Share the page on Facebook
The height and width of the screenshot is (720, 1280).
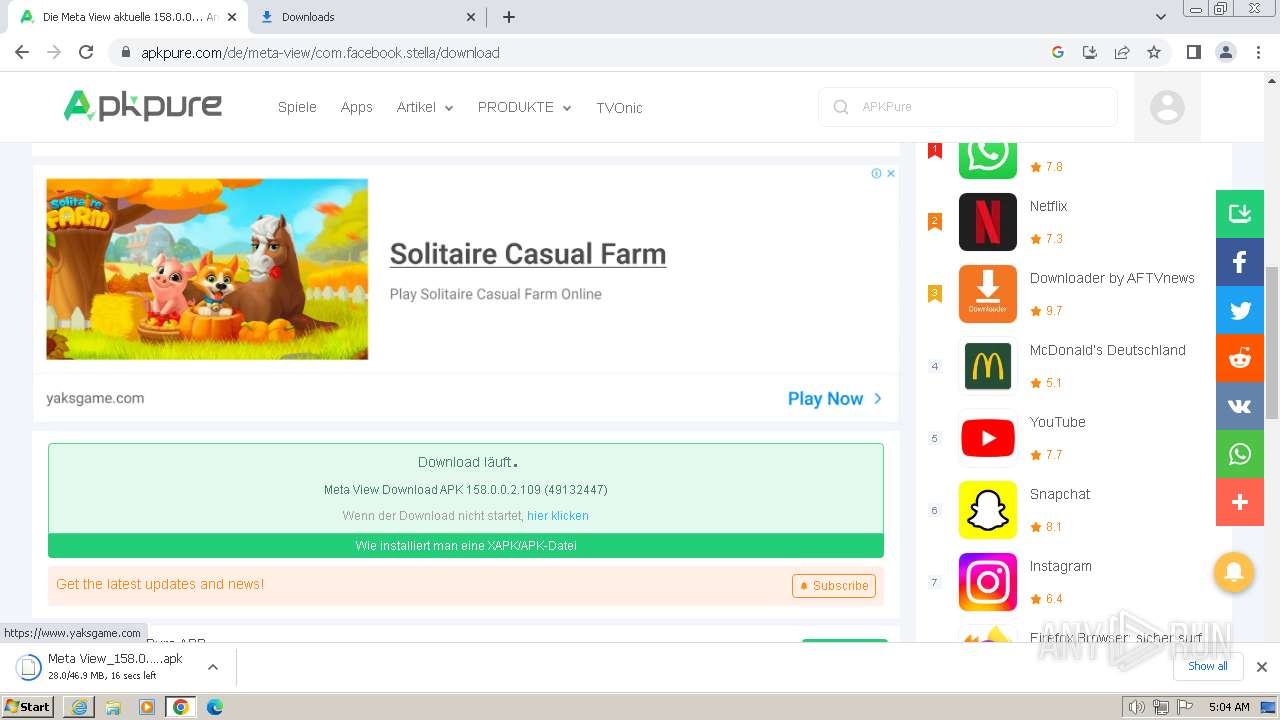[1240, 262]
